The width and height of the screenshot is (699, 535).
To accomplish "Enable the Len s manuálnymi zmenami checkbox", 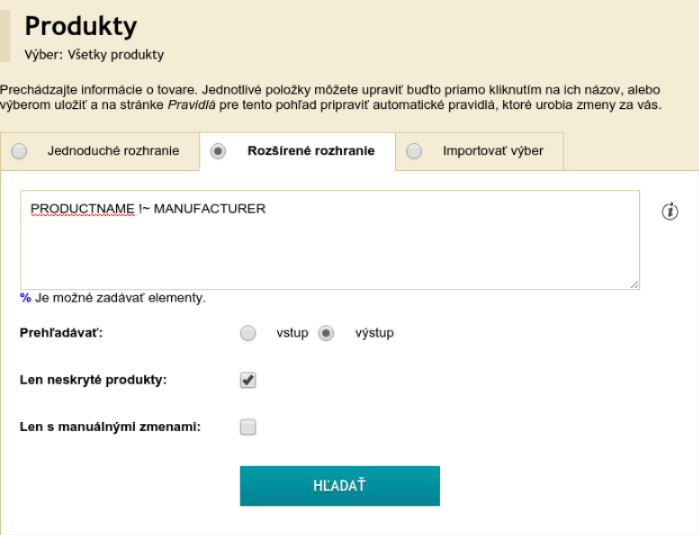I will point(248,427).
